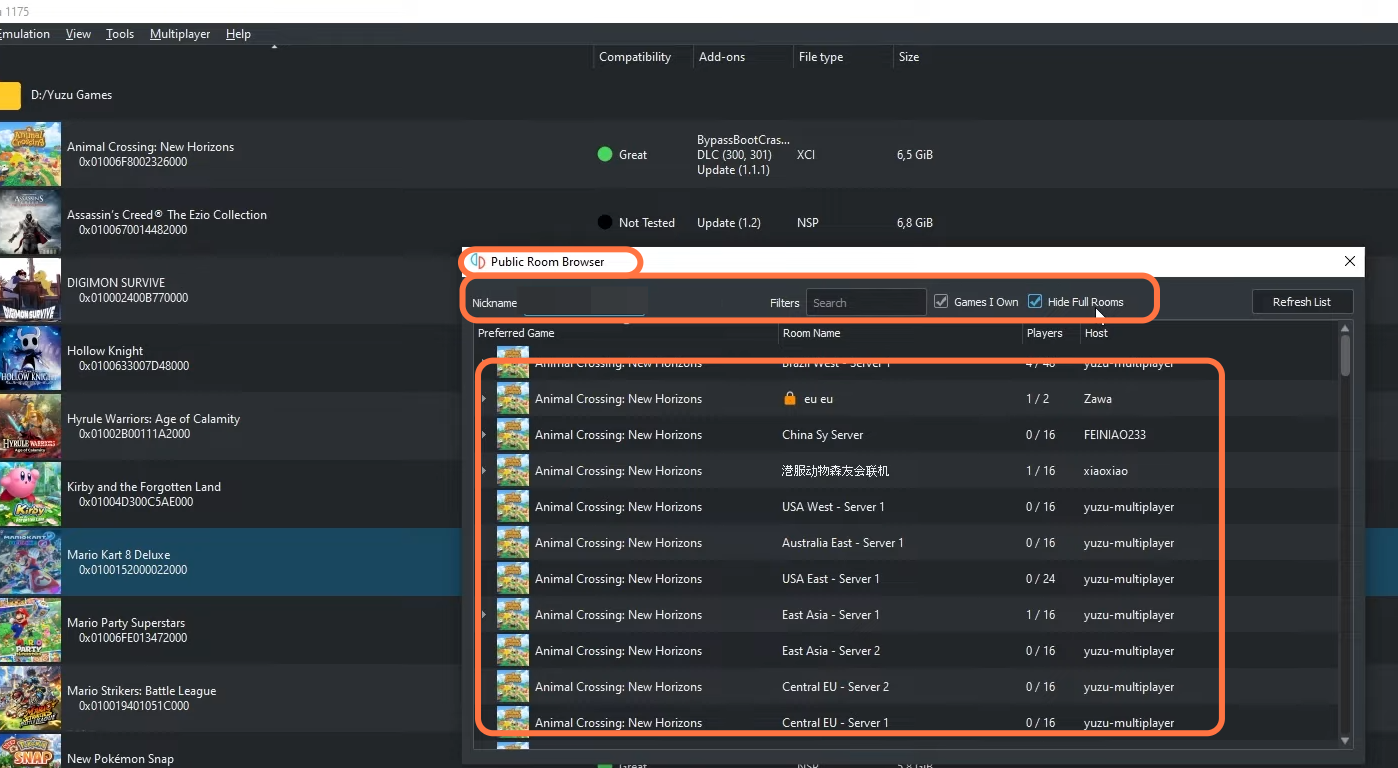
Task: Select the Kirby and the Forgotten Land icon
Action: 30,494
